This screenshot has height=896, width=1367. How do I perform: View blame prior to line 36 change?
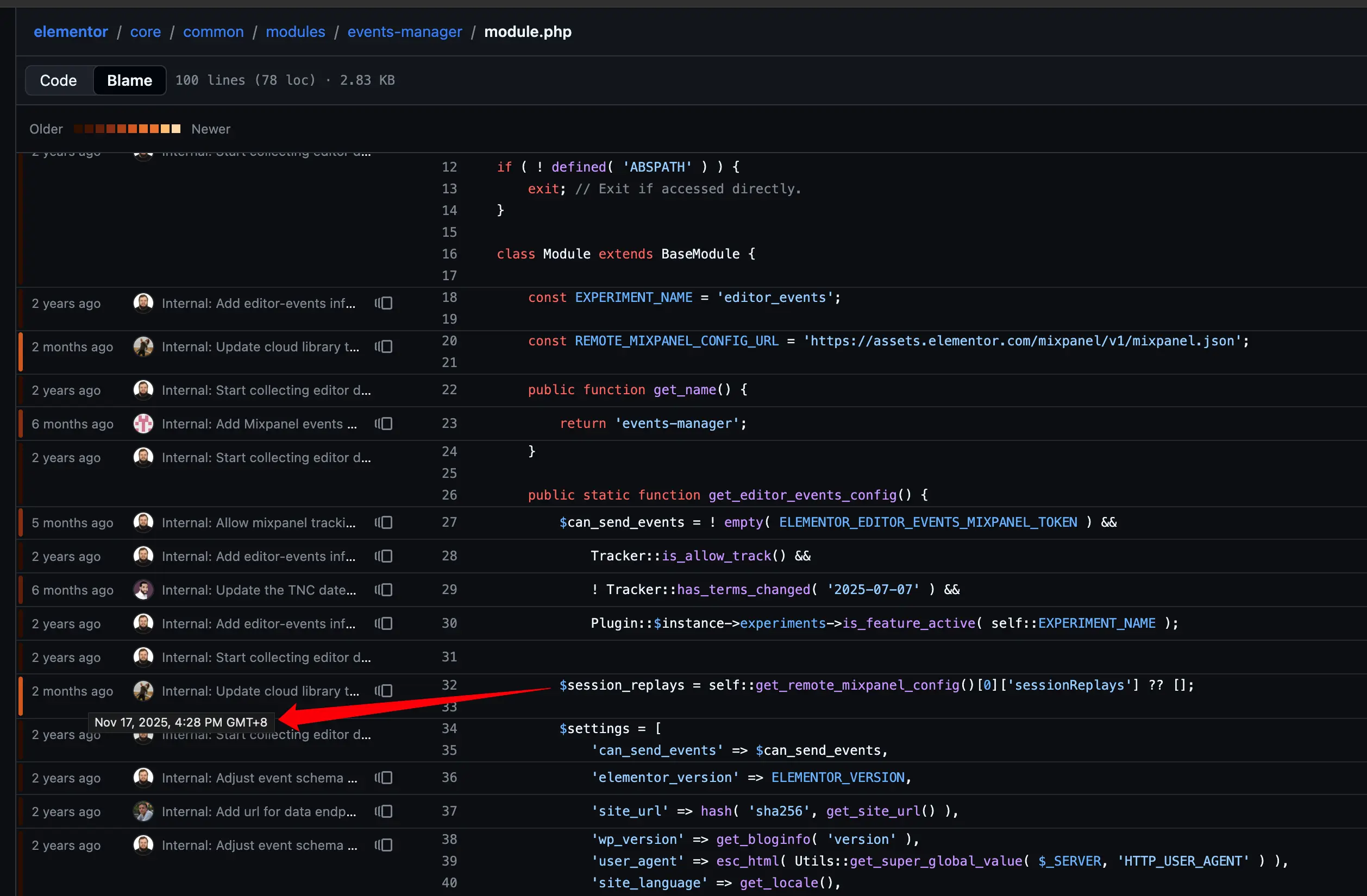tap(384, 778)
